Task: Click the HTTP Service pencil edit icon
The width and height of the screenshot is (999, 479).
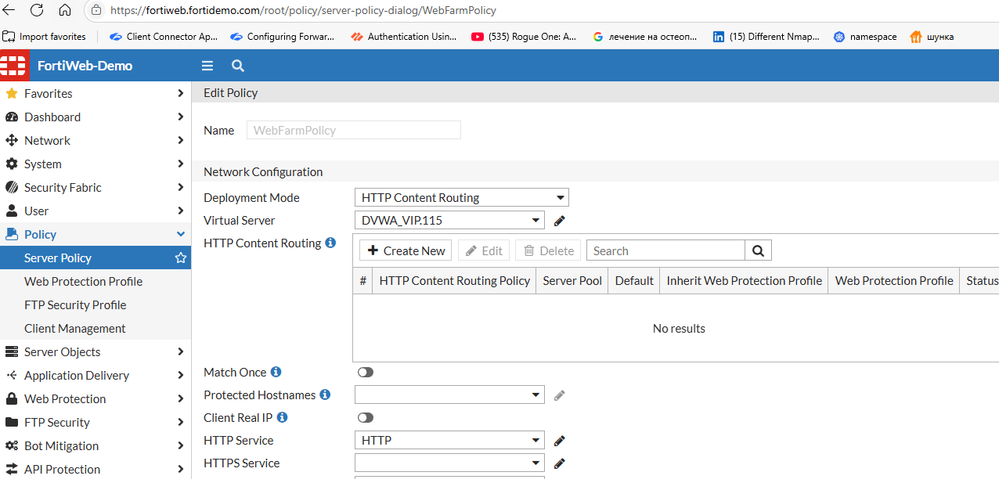Action: pyautogui.click(x=560, y=441)
